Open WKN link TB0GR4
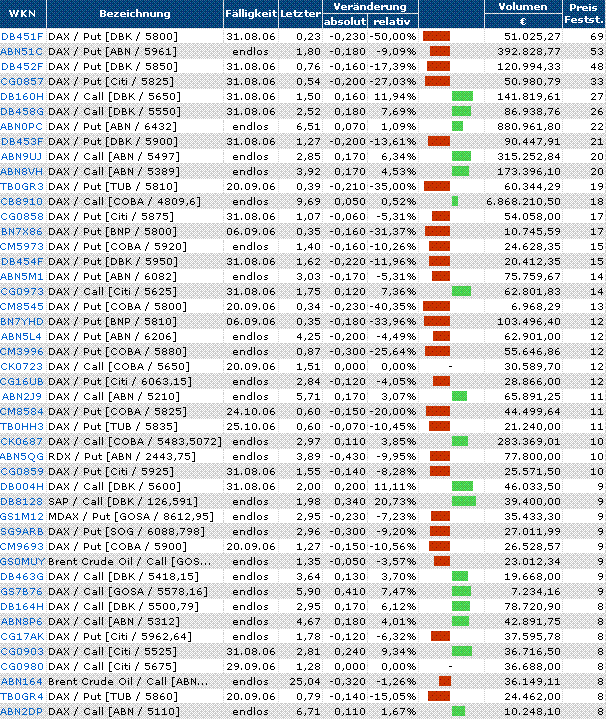606x719 pixels. 22,697
